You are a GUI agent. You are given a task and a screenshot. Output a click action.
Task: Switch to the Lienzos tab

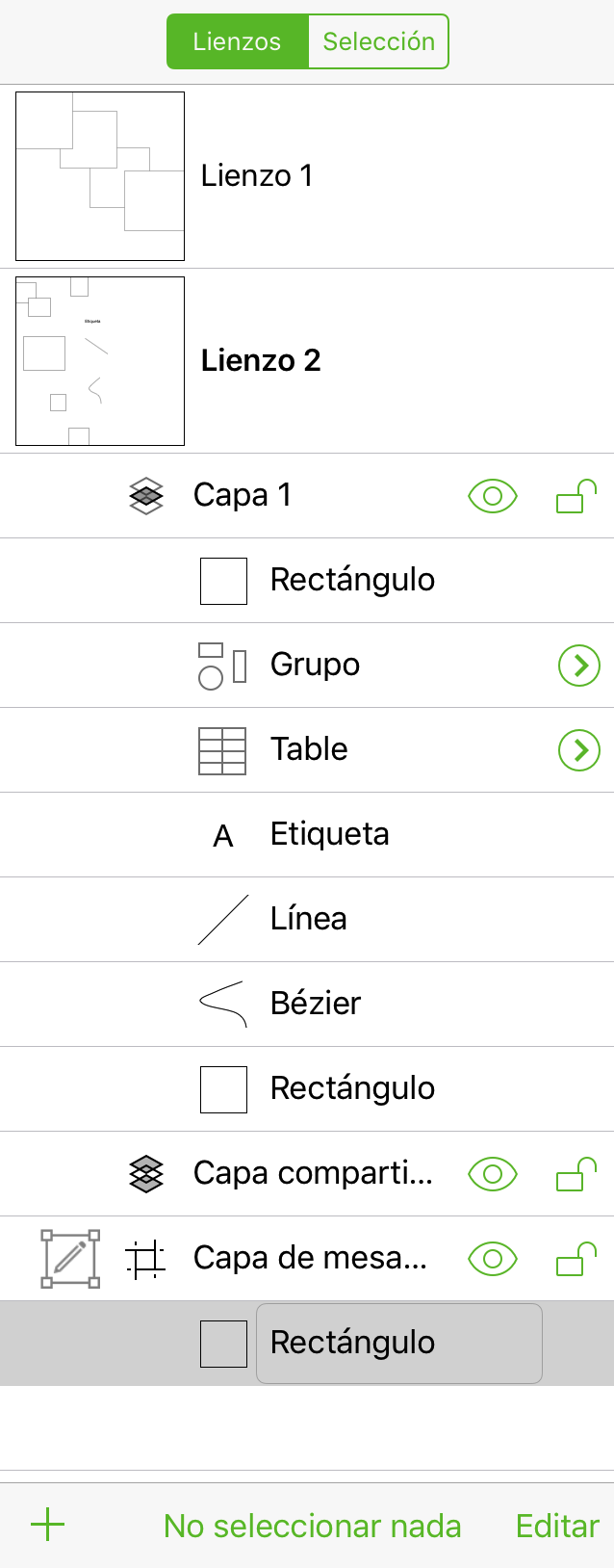pyautogui.click(x=238, y=41)
